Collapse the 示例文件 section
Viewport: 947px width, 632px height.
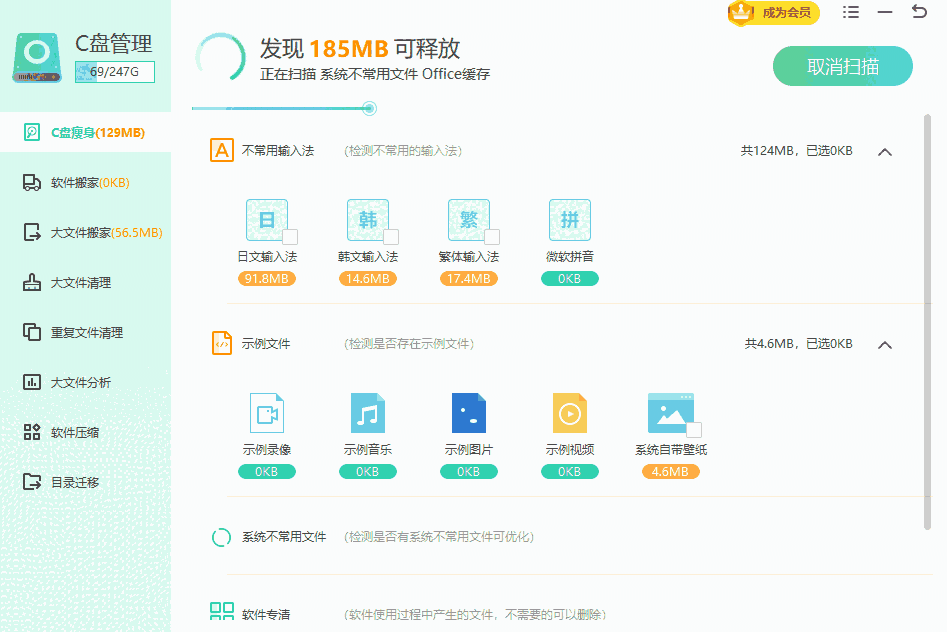[x=884, y=343]
